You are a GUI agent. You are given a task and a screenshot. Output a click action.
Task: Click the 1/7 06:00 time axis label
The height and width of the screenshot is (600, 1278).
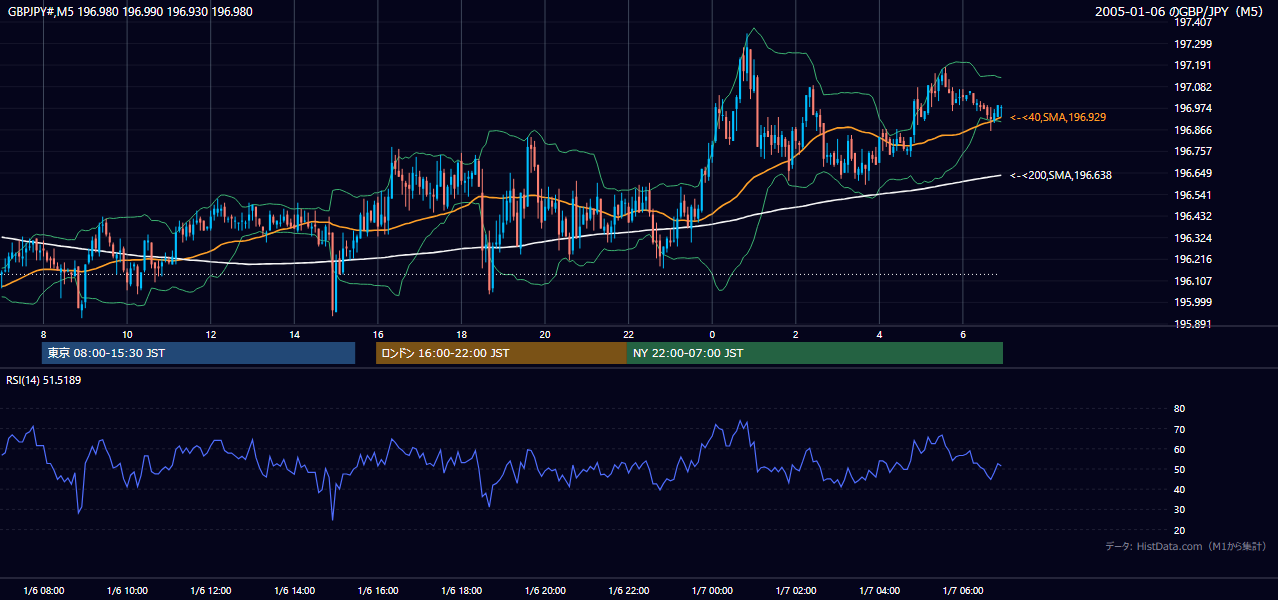962,591
